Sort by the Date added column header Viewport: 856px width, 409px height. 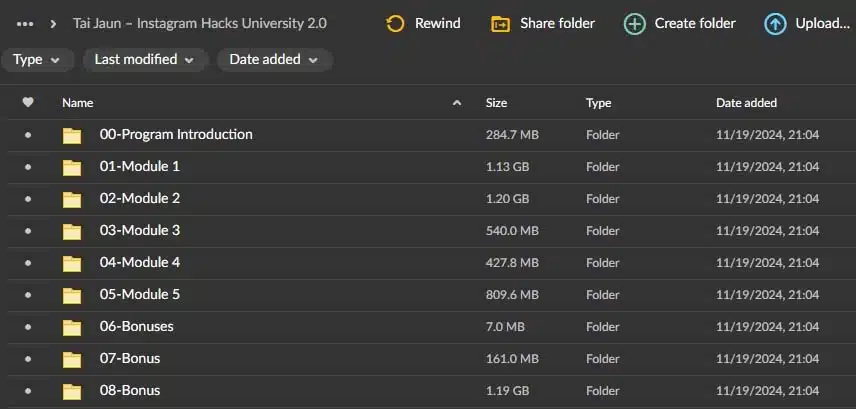pyautogui.click(x=746, y=103)
